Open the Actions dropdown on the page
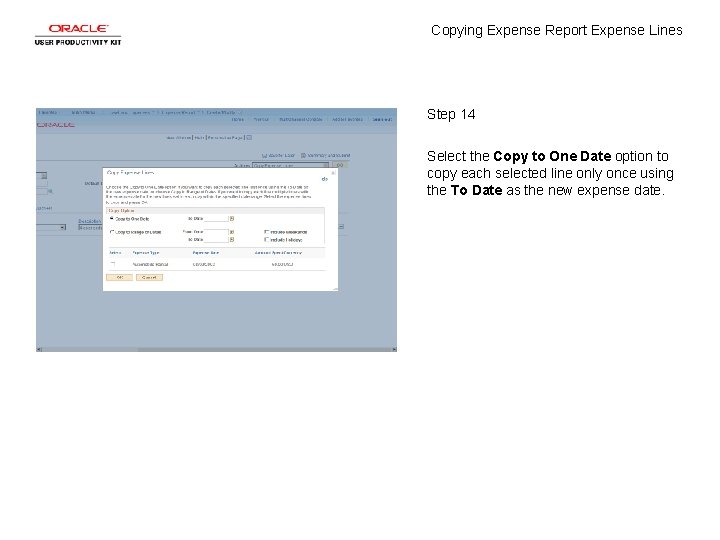The image size is (720, 540). pyautogui.click(x=291, y=165)
